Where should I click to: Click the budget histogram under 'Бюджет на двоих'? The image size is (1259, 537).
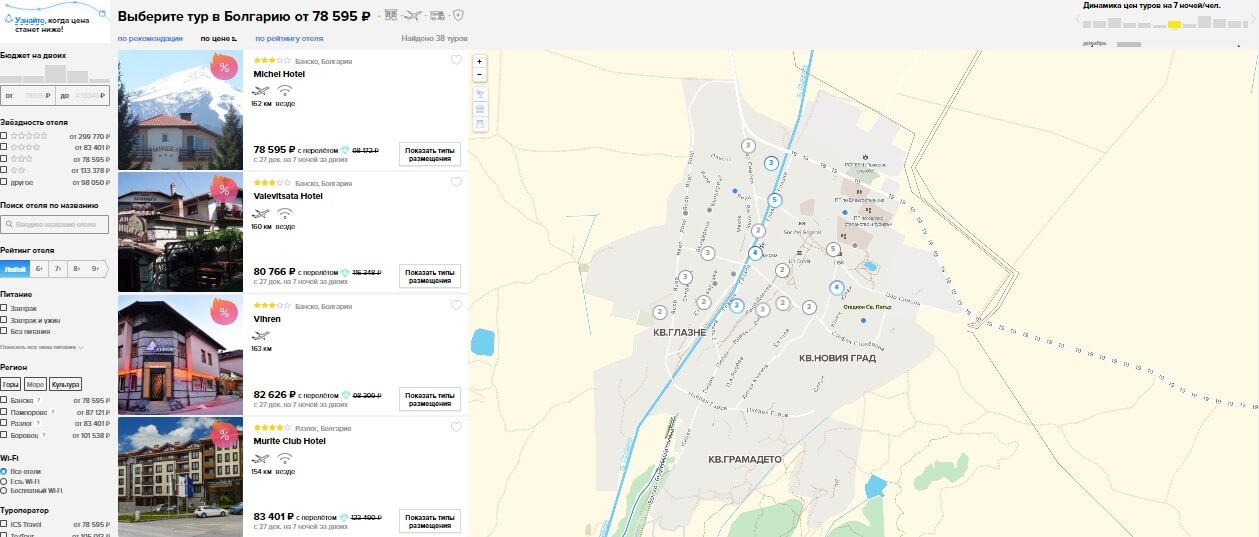[55, 74]
